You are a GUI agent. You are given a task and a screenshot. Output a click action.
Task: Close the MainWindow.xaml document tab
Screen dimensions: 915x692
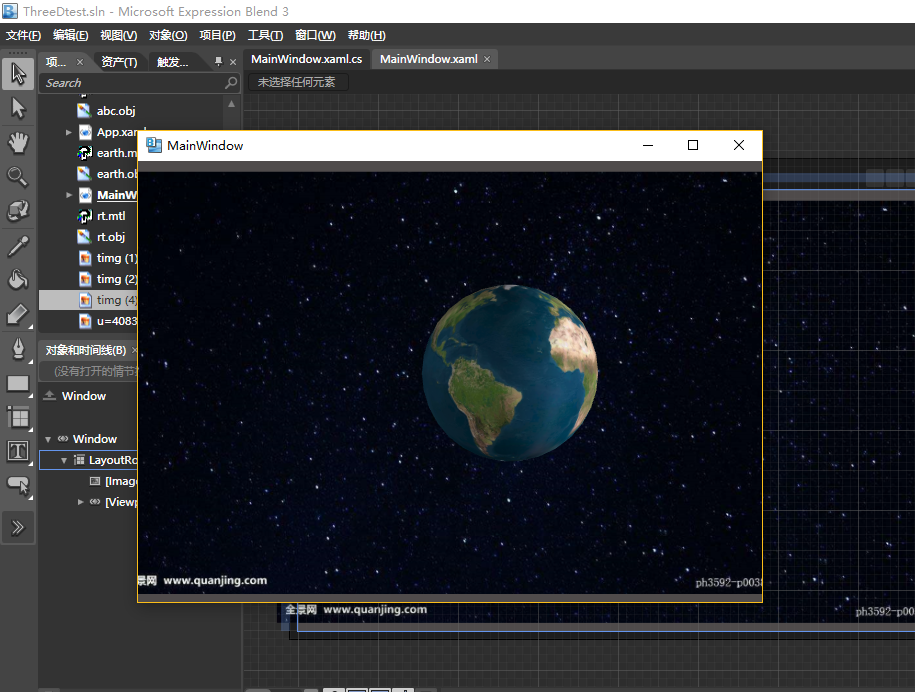(x=487, y=59)
